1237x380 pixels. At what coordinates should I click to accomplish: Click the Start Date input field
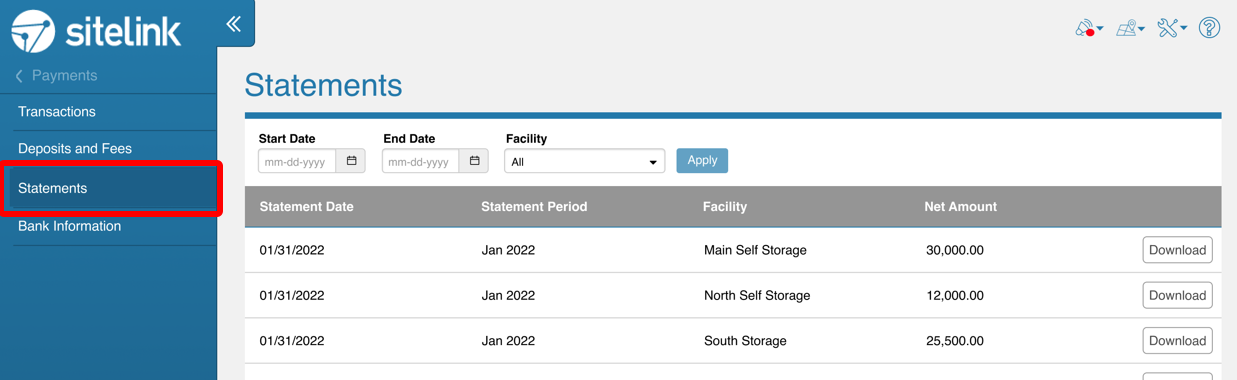click(x=298, y=161)
